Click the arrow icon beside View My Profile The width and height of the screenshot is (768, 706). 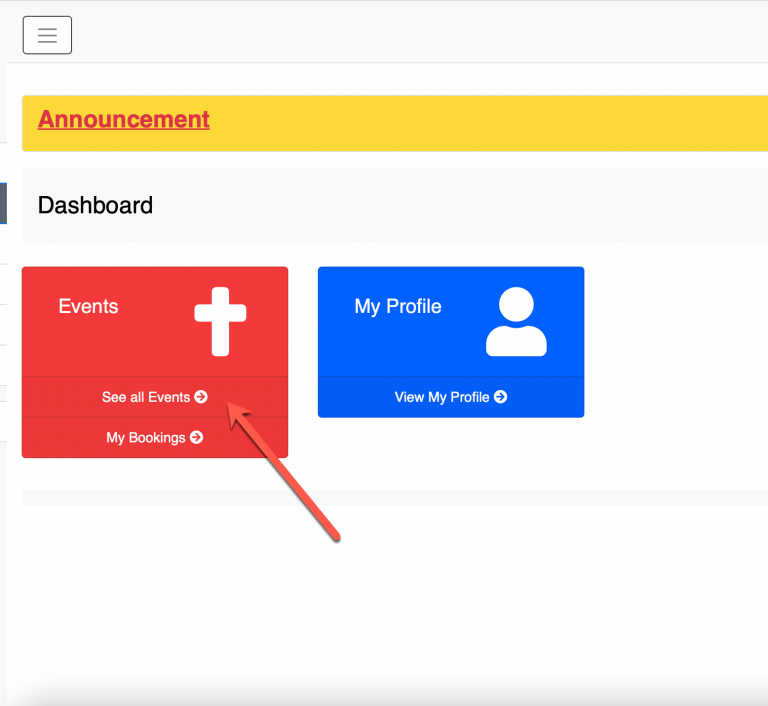(501, 396)
